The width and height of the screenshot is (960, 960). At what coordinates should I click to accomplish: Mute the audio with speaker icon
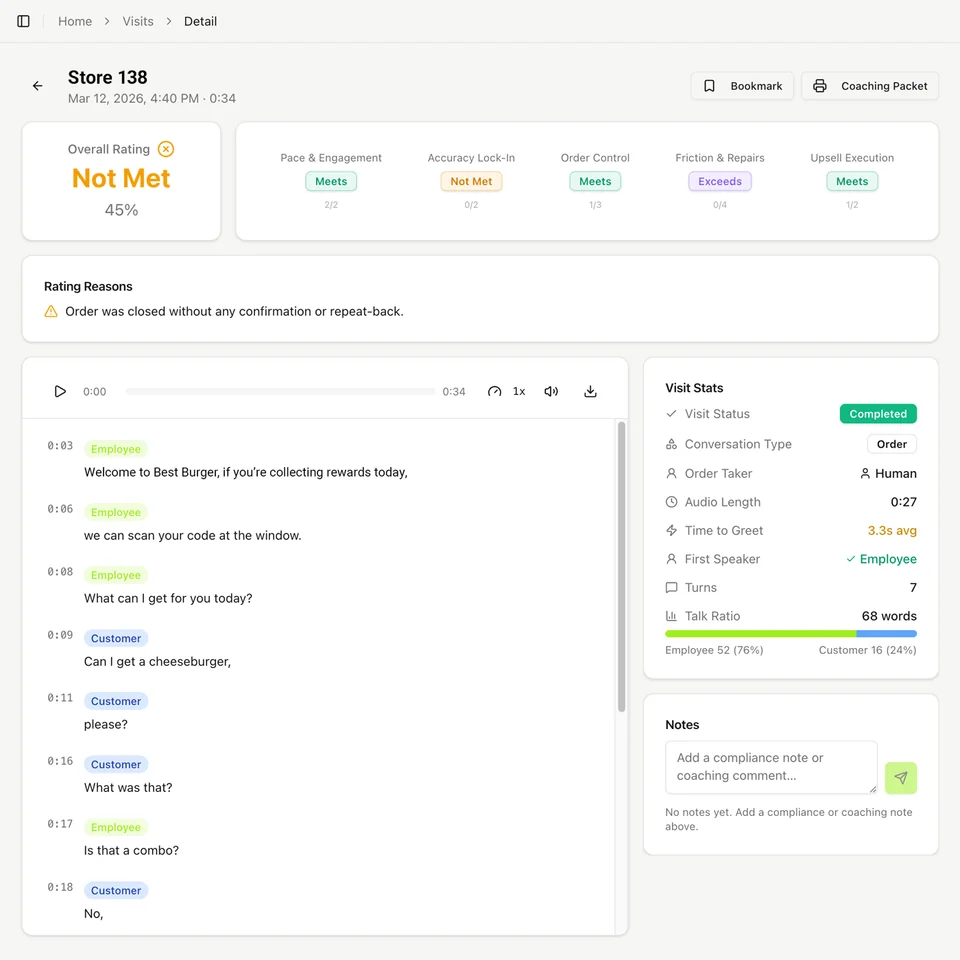tap(552, 391)
